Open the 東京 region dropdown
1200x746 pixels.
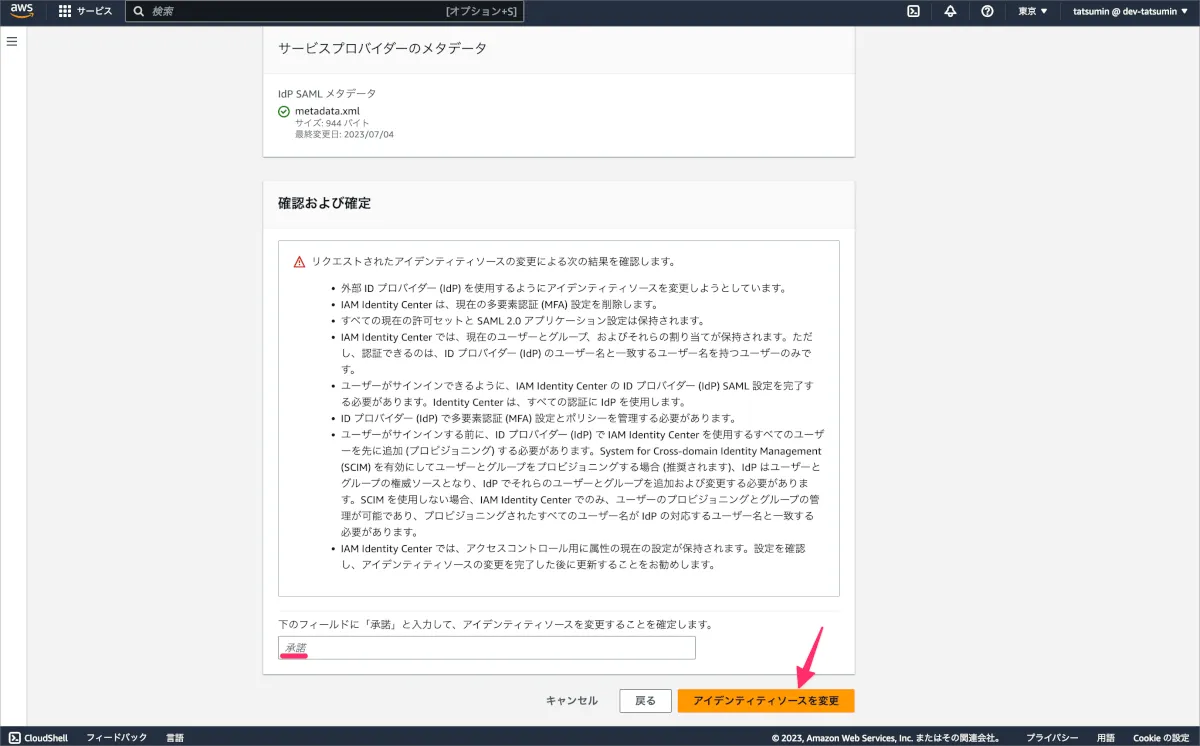(x=1033, y=11)
